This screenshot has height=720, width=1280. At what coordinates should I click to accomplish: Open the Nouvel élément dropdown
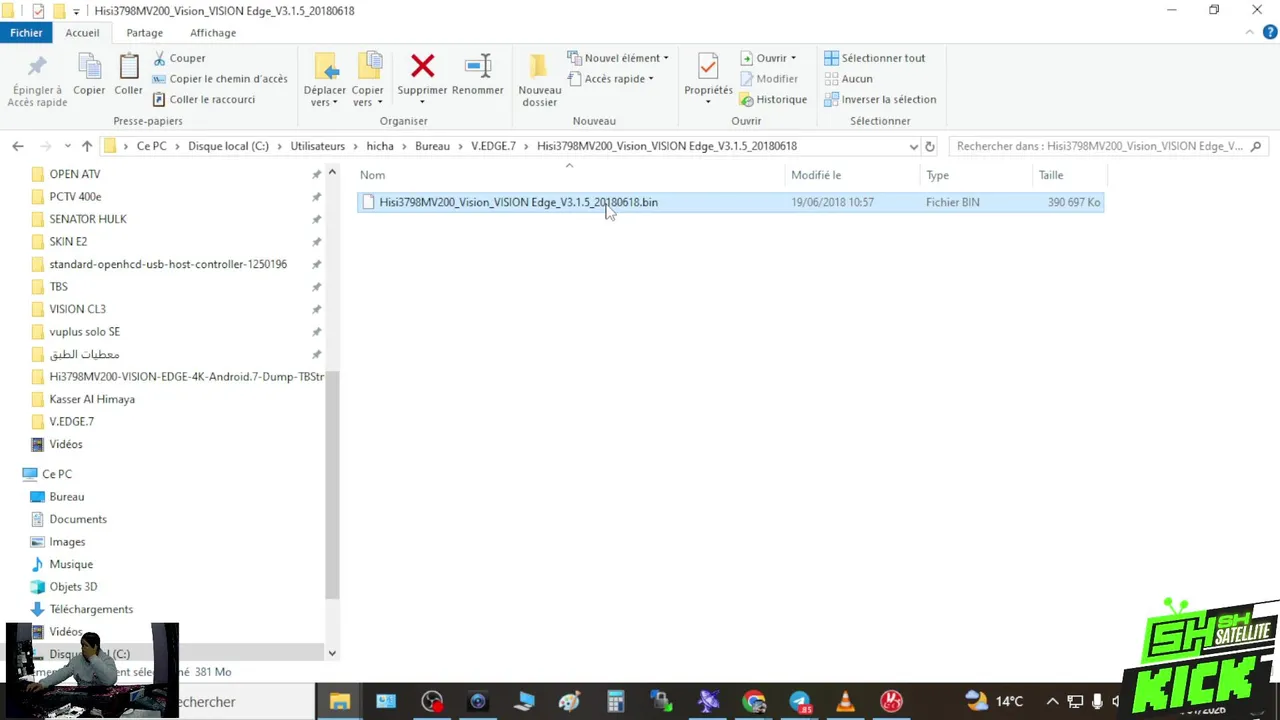[618, 58]
